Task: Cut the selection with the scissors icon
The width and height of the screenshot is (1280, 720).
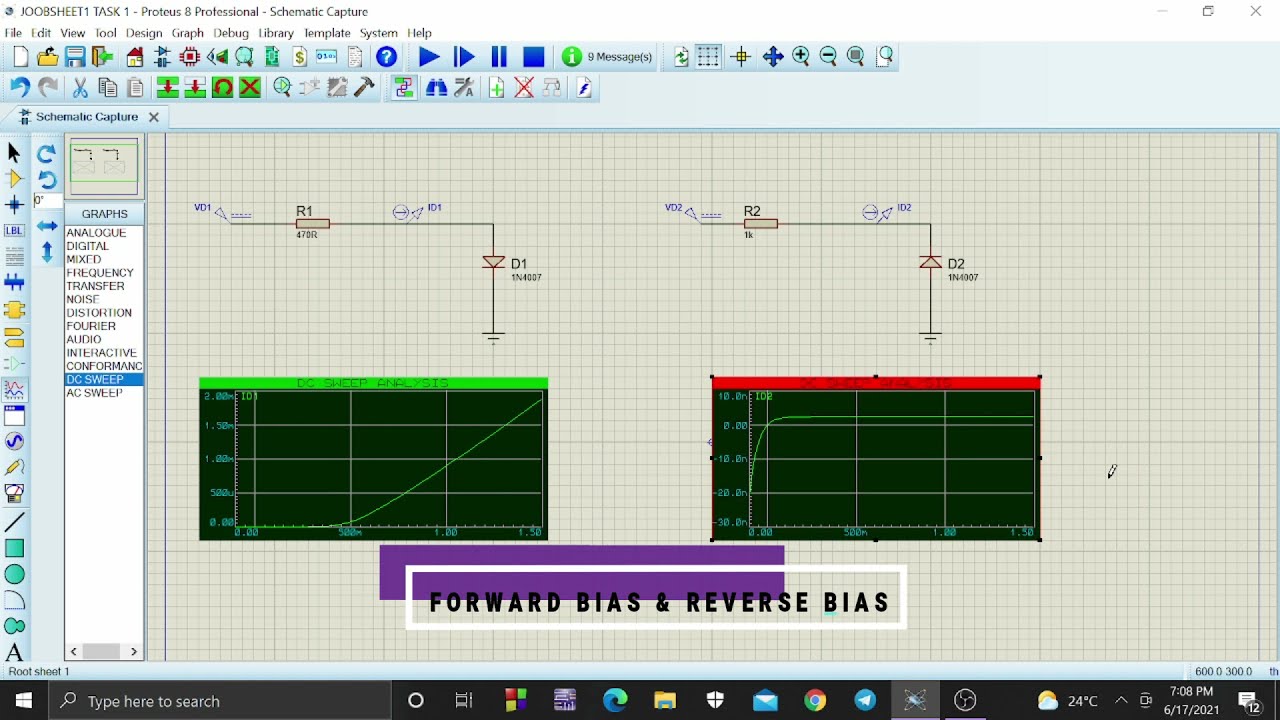Action: (x=80, y=88)
